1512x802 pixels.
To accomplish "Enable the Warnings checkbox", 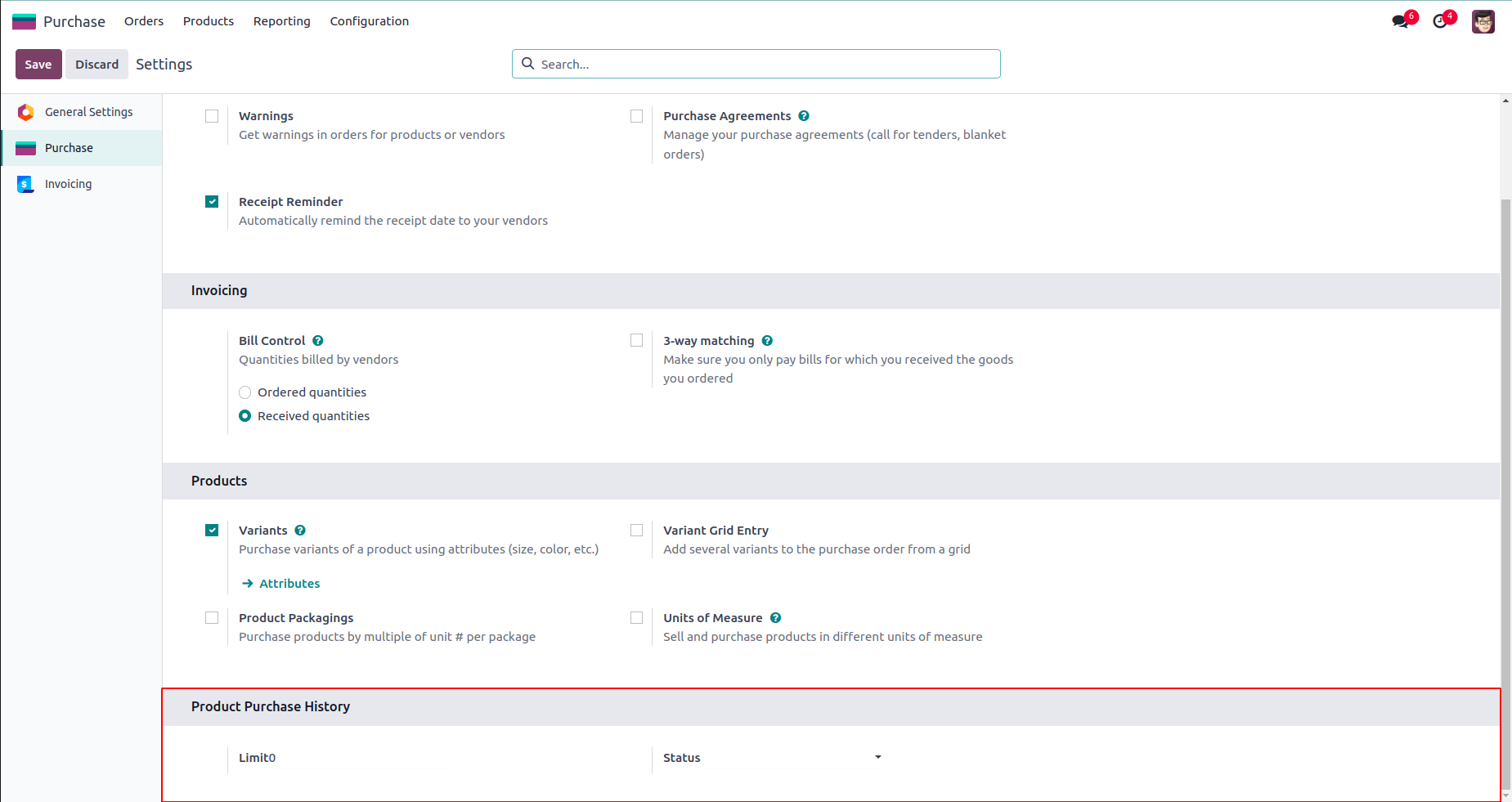I will (x=212, y=116).
